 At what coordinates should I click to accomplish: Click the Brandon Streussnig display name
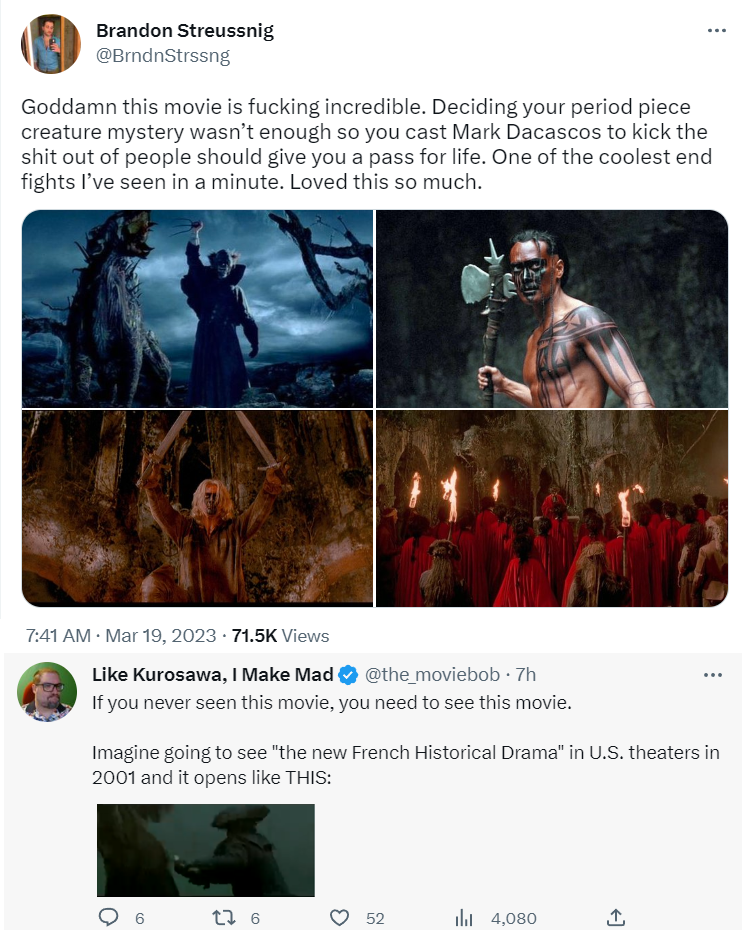coord(184,31)
